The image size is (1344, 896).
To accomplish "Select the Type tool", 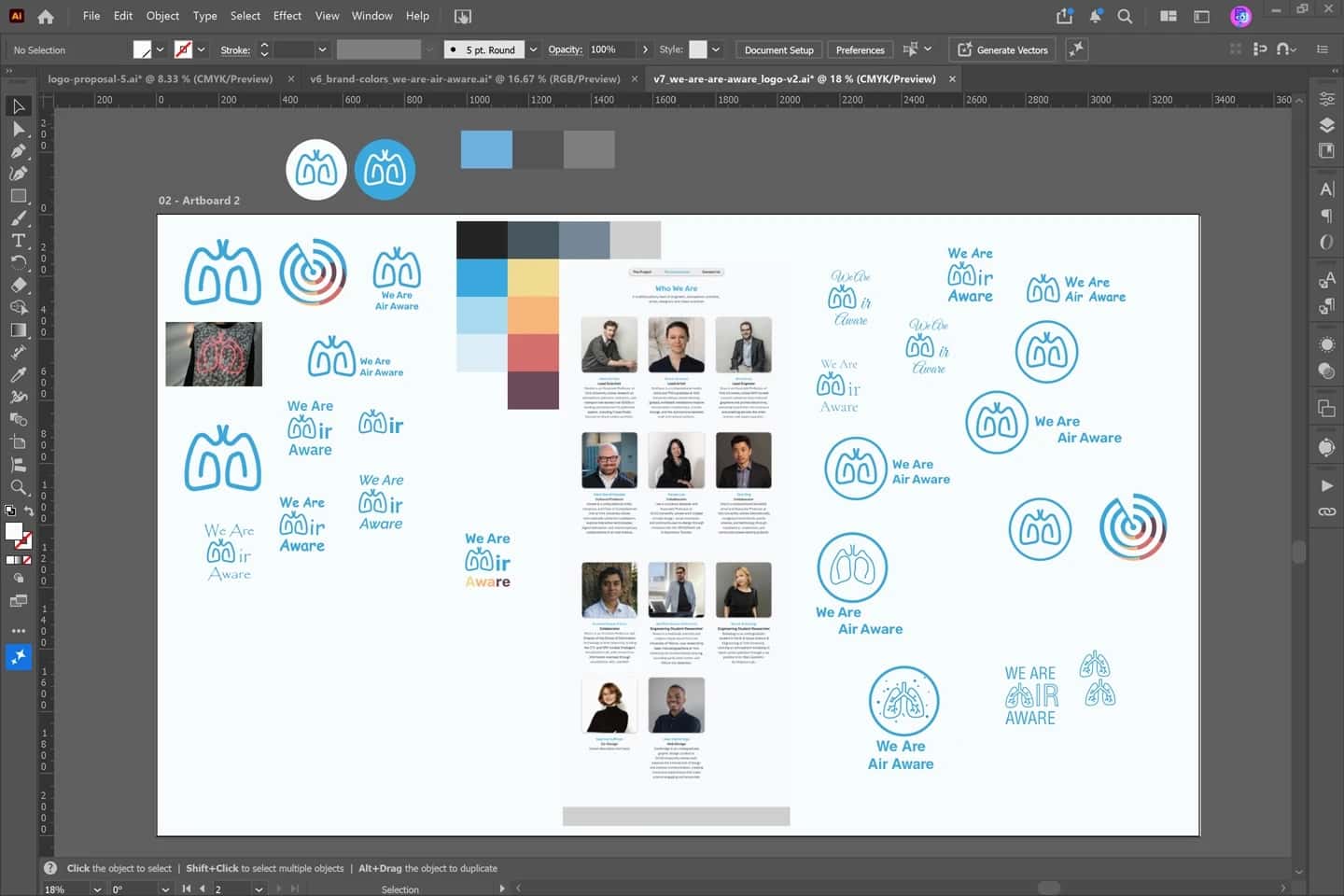I will (18, 241).
